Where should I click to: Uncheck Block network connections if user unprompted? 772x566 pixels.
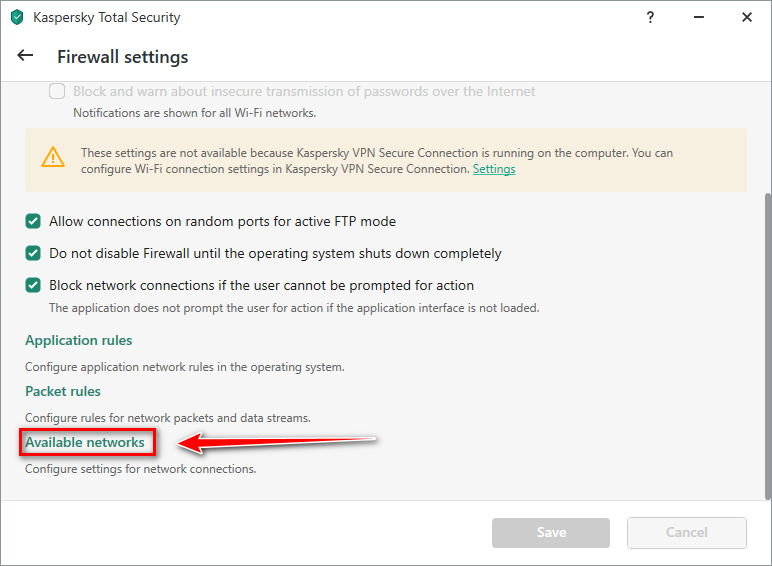tap(33, 285)
